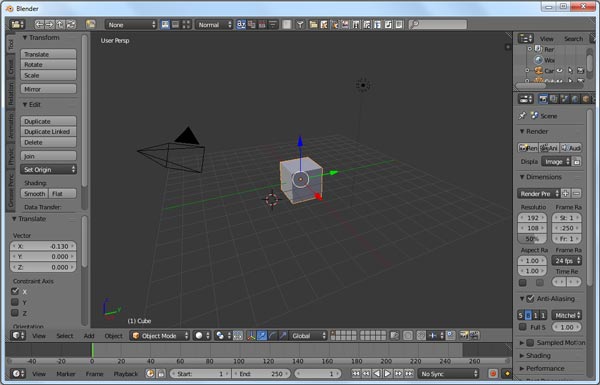Refresh the file list in file browser
The image size is (600, 385).
pos(71,24)
